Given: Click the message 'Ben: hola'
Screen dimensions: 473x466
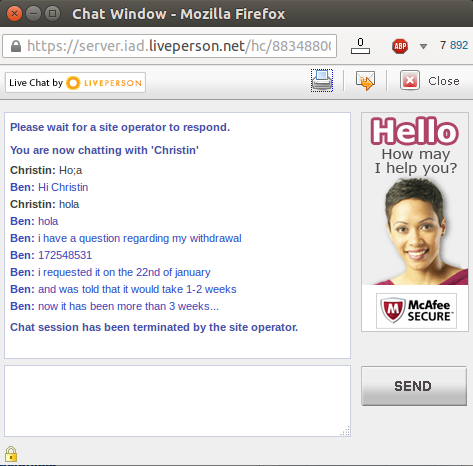Looking at the screenshot, I should point(34,221).
